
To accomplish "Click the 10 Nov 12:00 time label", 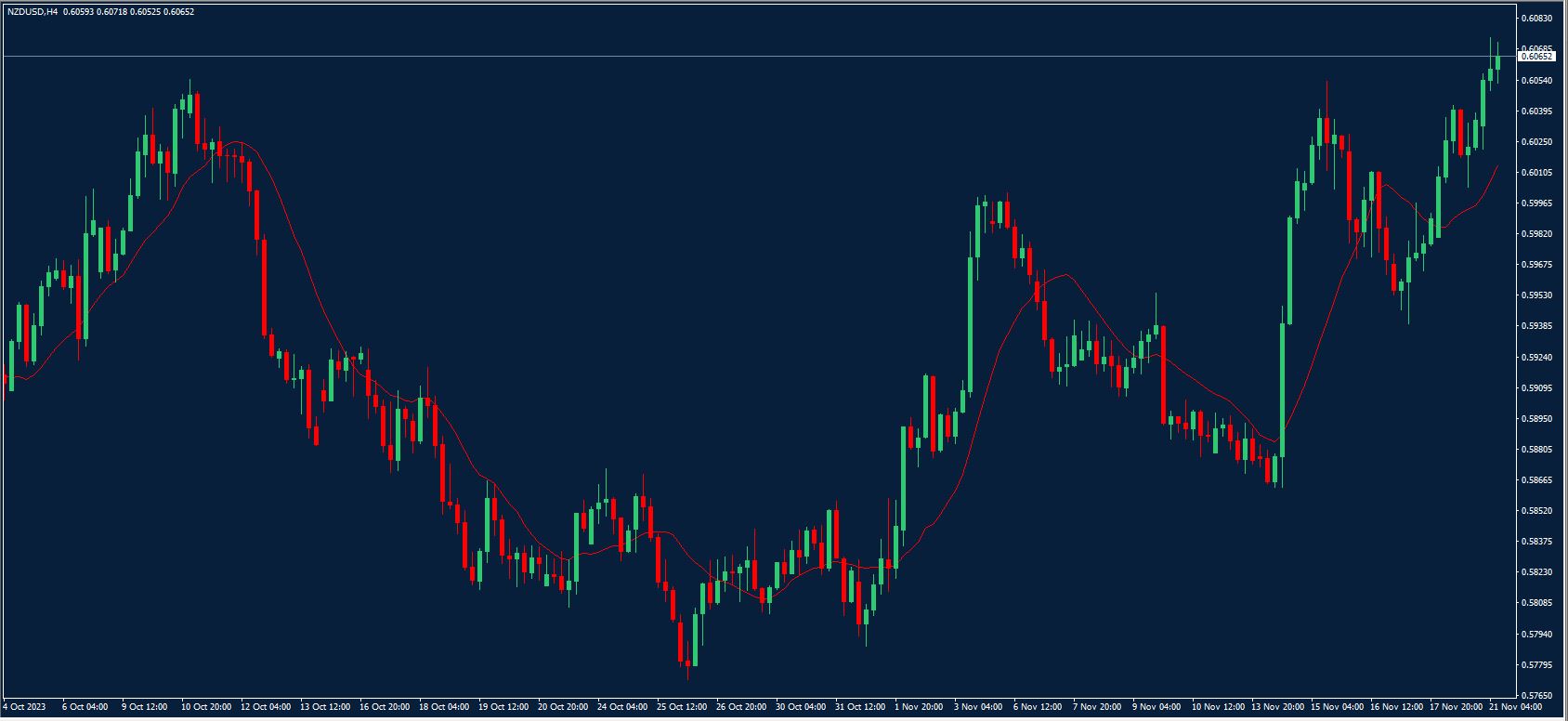I will [1217, 707].
